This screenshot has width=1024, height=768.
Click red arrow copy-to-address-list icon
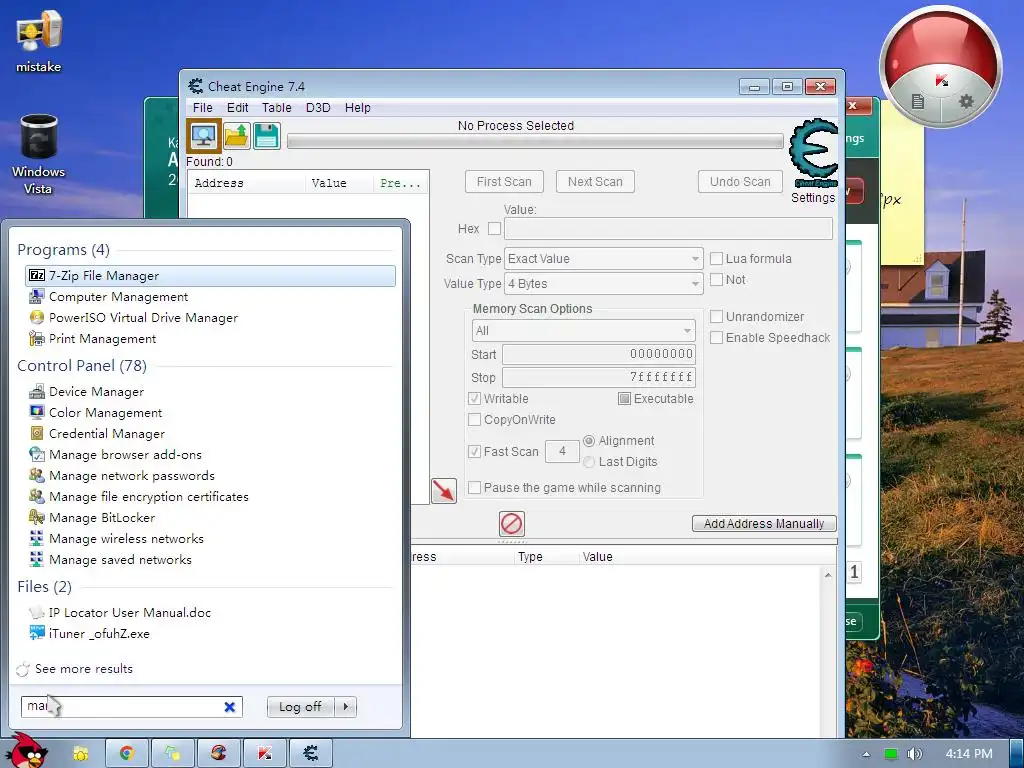[x=443, y=490]
